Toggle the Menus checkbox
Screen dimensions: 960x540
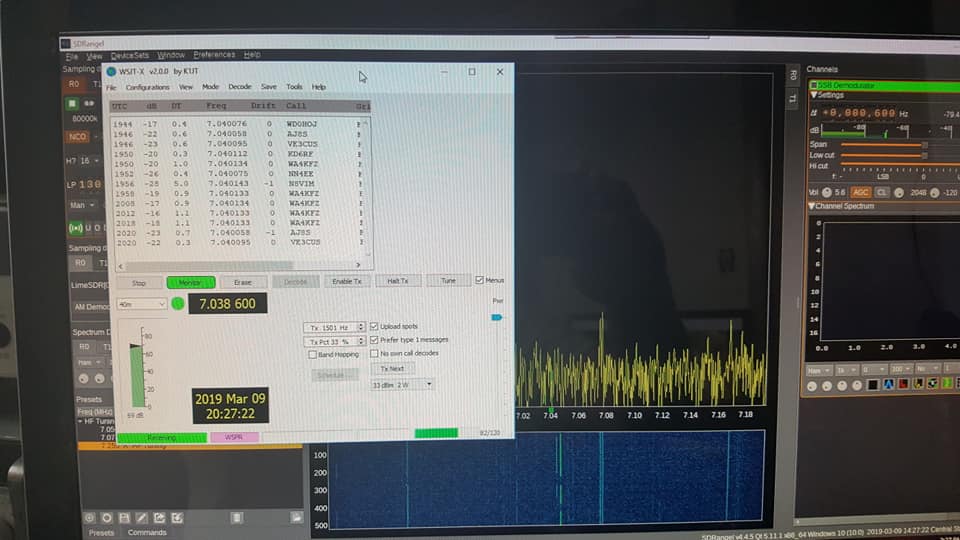[479, 280]
